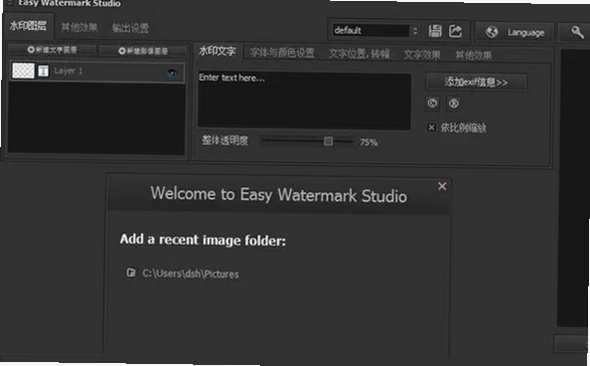This screenshot has height=366, width=590.
Task: Click the export preset icon
Action: click(x=455, y=31)
